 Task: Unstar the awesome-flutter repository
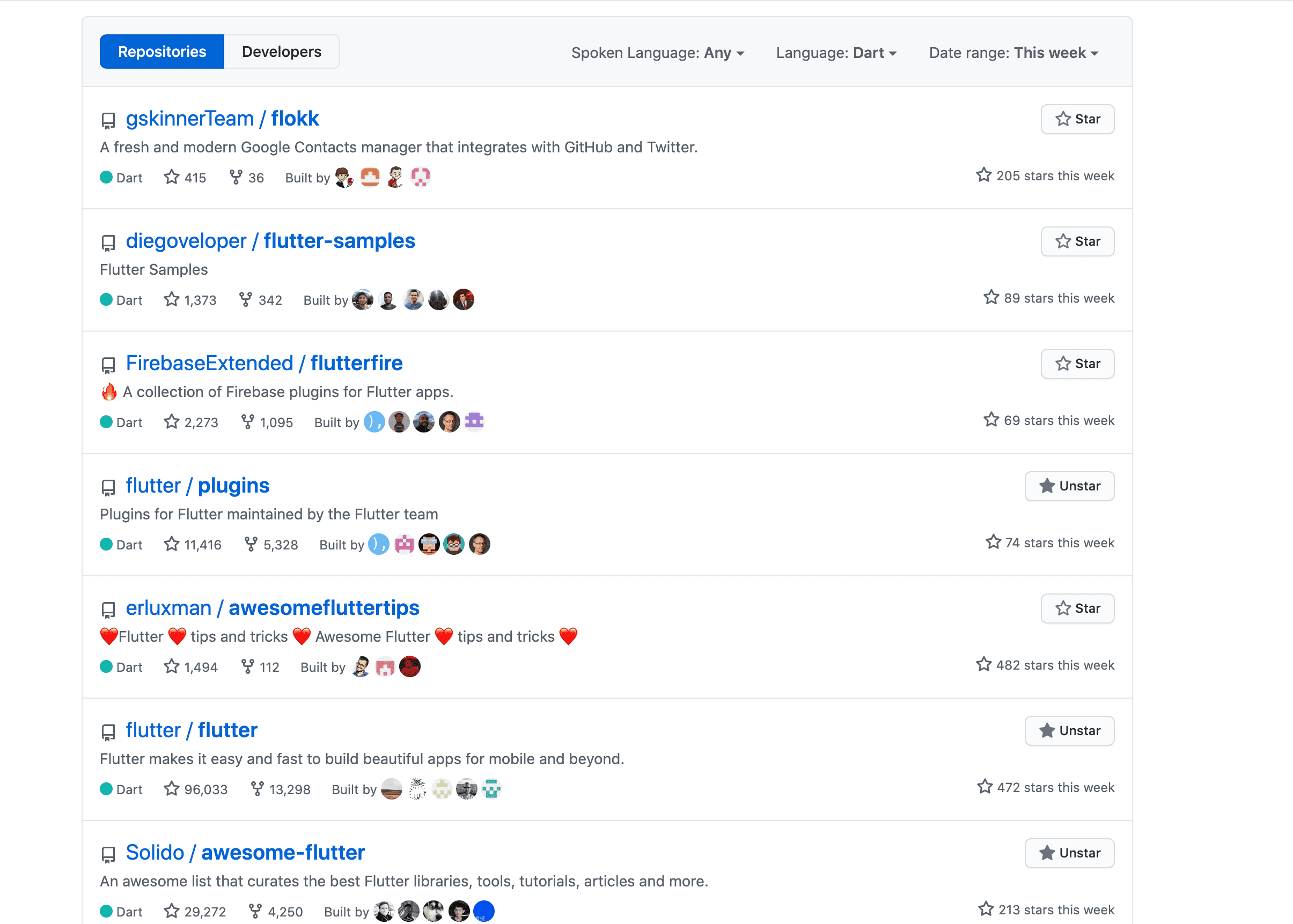click(1069, 853)
